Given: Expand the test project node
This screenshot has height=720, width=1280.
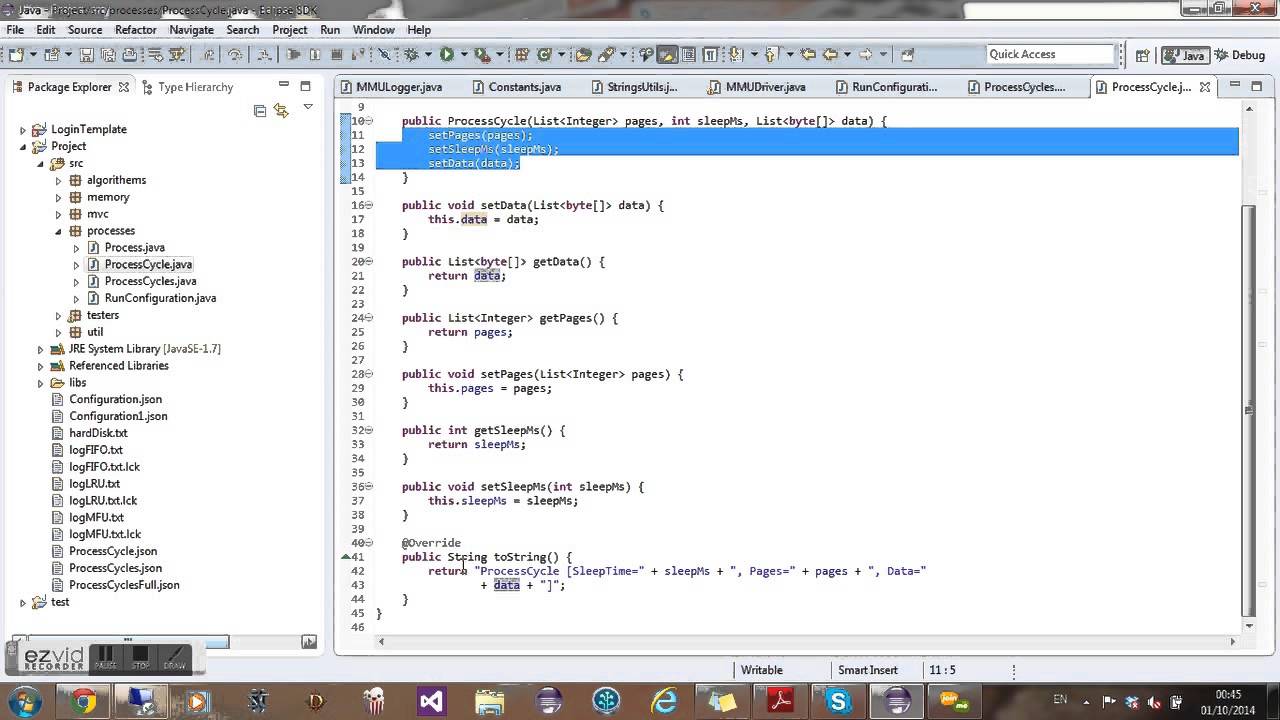Looking at the screenshot, I should point(23,602).
